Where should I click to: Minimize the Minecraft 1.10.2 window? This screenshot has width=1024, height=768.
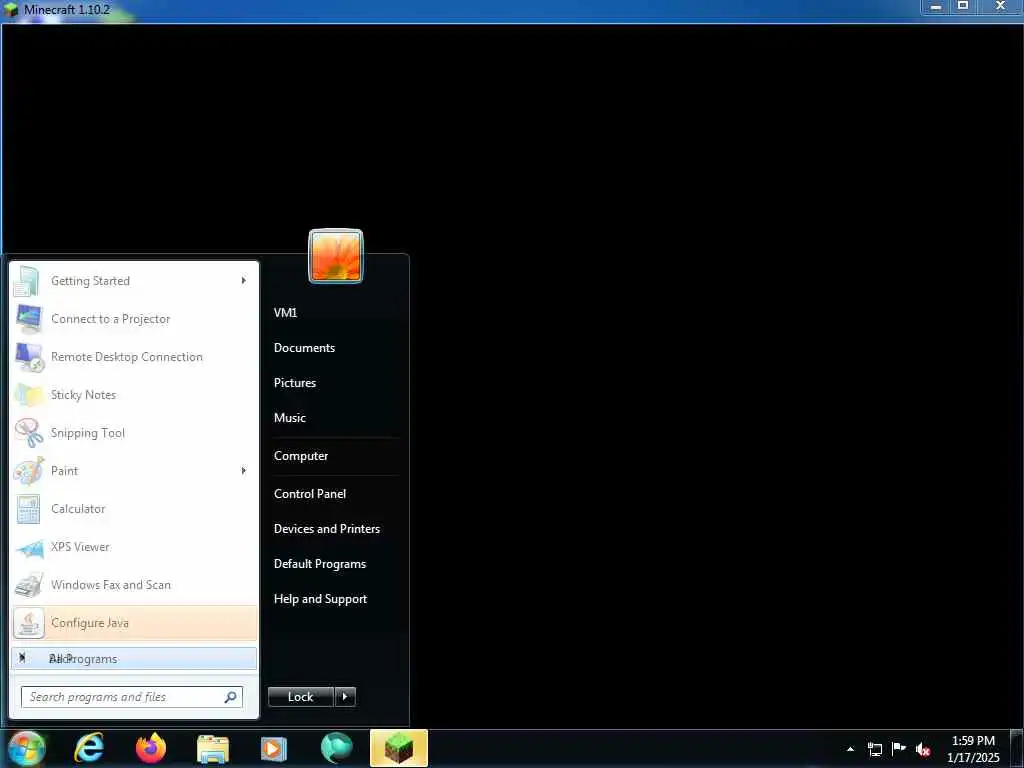point(936,7)
